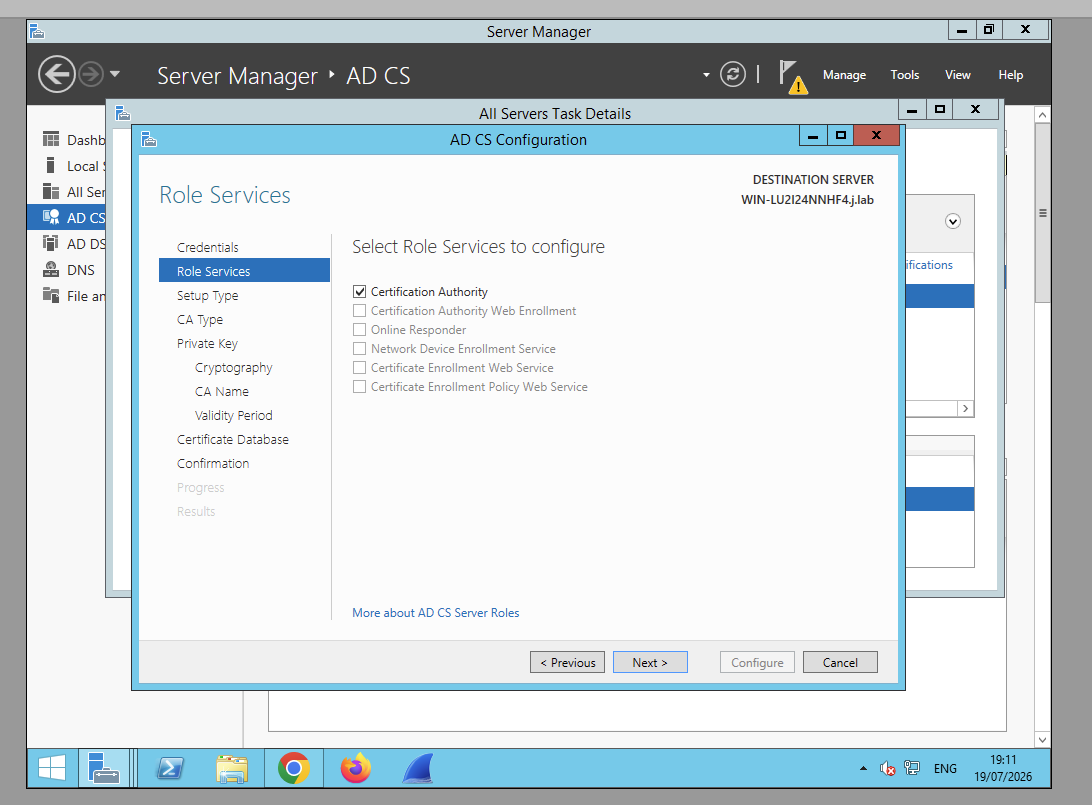Open the notifications flag with warning
Screen dimensions: 1092x805
click(x=793, y=77)
